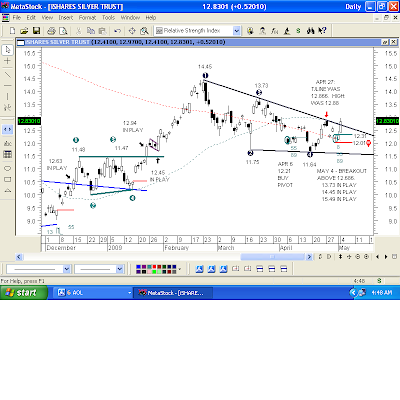Click the previous chart left arrow
This screenshot has height=400, width=400.
377,257
